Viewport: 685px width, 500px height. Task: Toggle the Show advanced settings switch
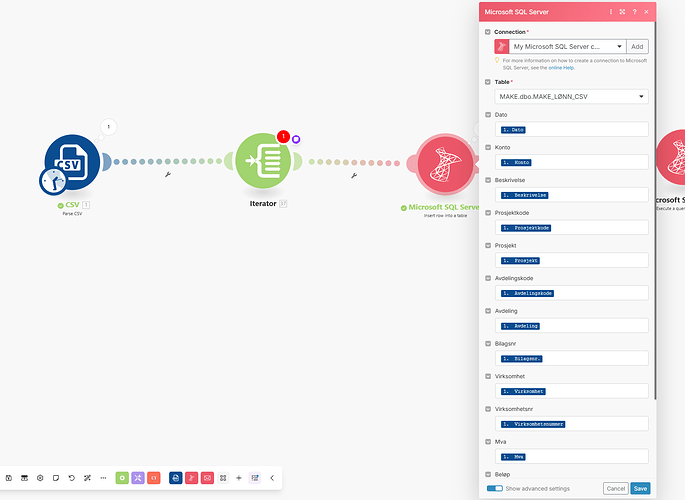495,488
